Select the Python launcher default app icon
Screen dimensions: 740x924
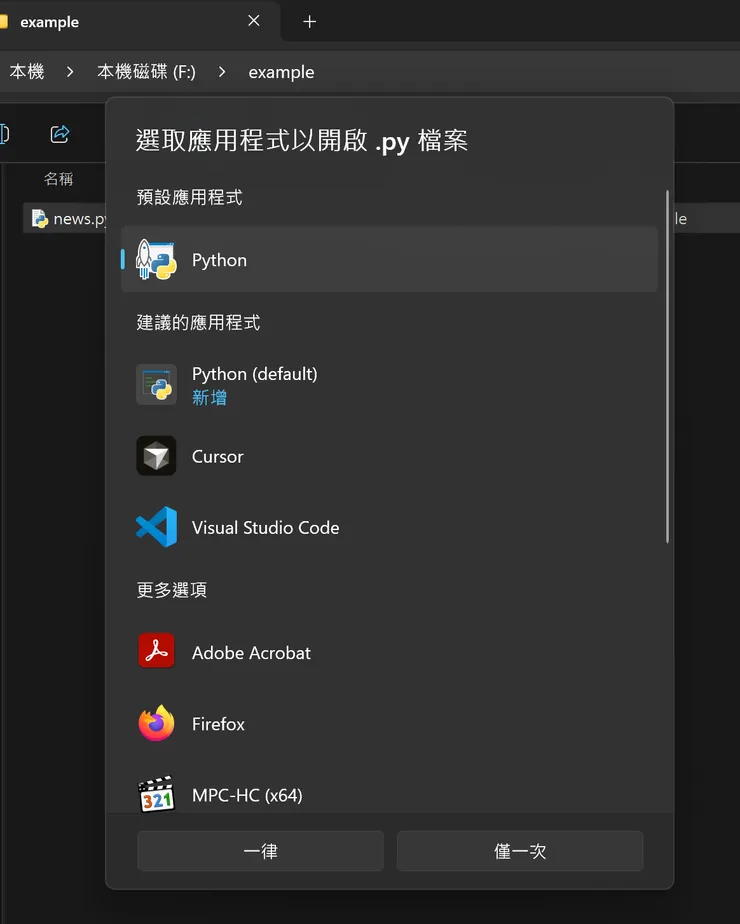pyautogui.click(x=156, y=260)
